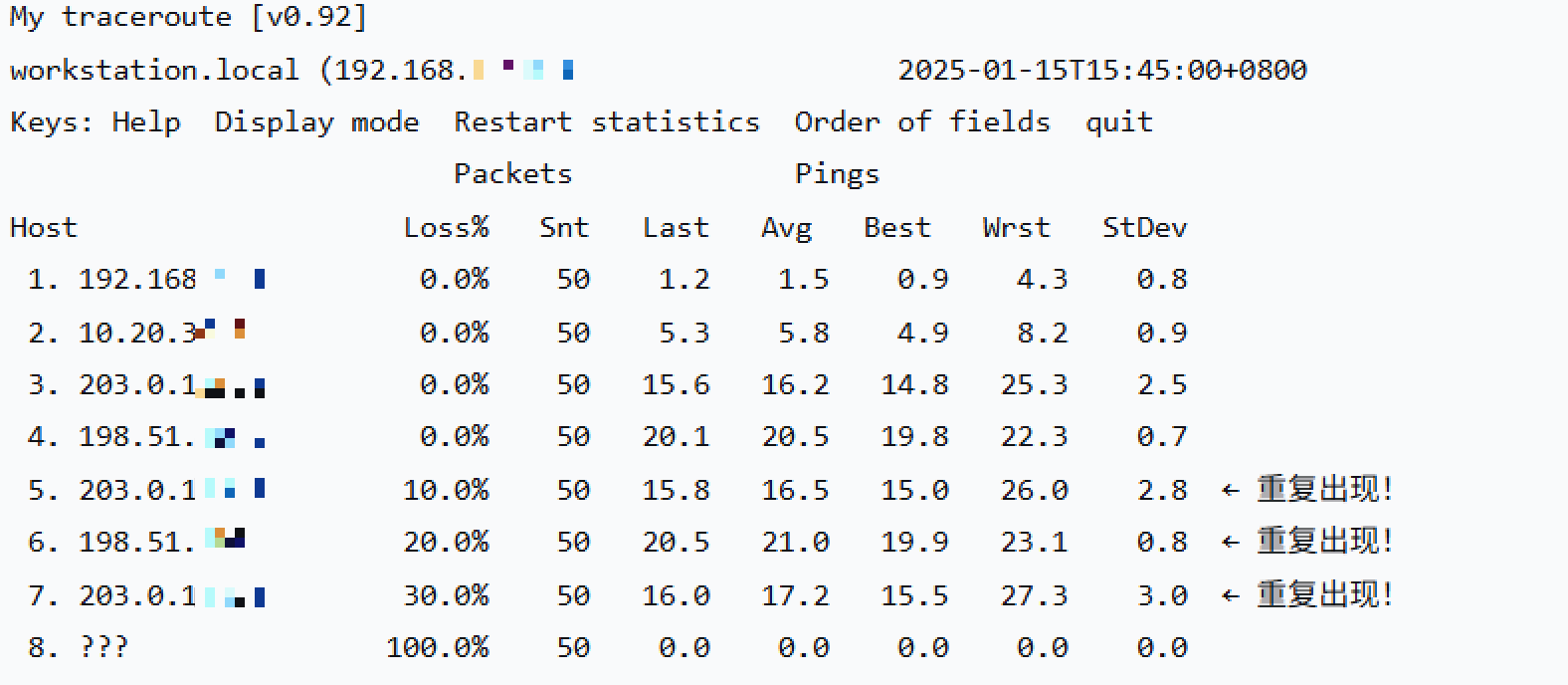Click the Wrst column header

[x=1016, y=228]
